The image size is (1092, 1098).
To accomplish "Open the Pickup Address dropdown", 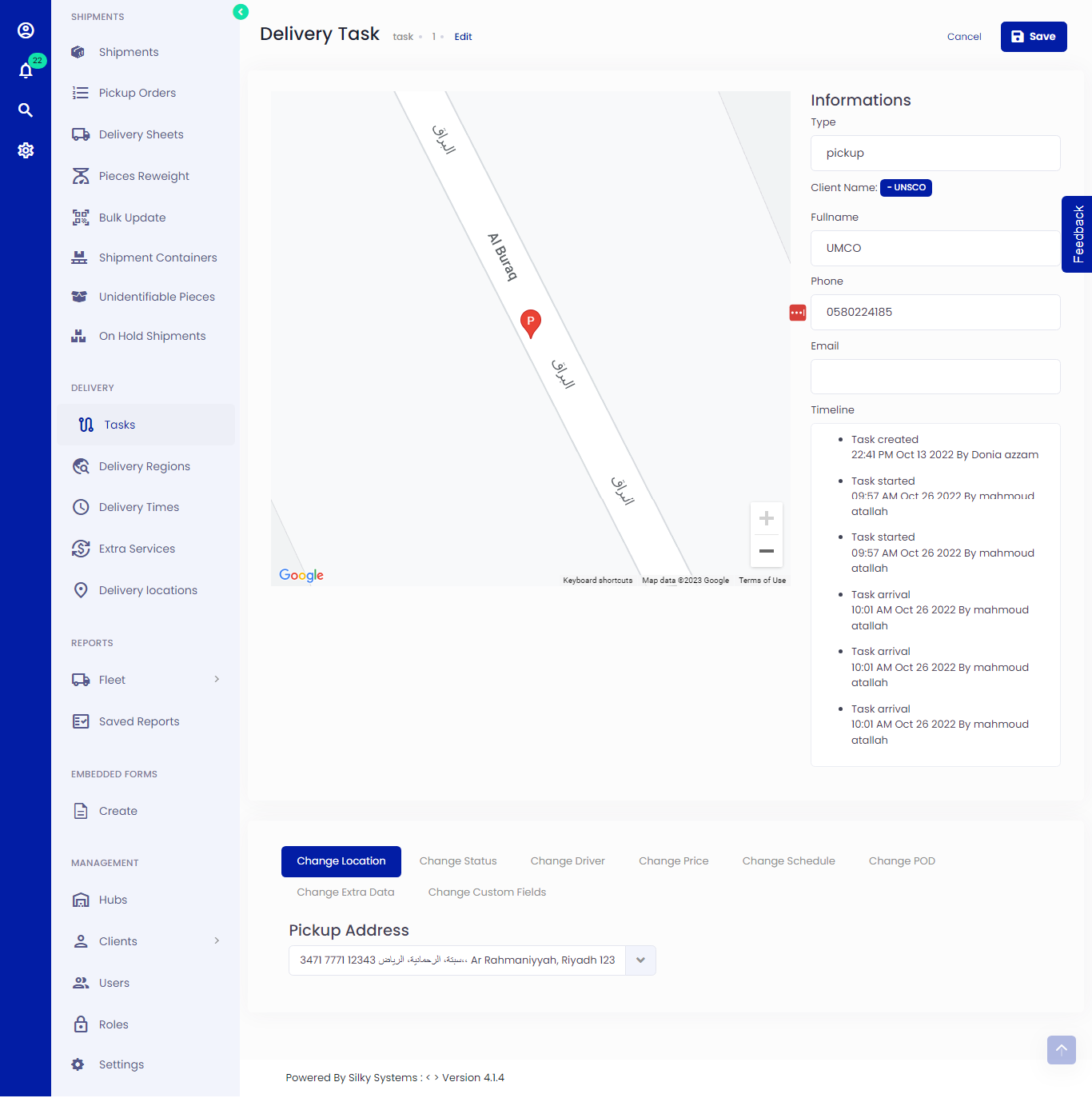I will tap(640, 960).
